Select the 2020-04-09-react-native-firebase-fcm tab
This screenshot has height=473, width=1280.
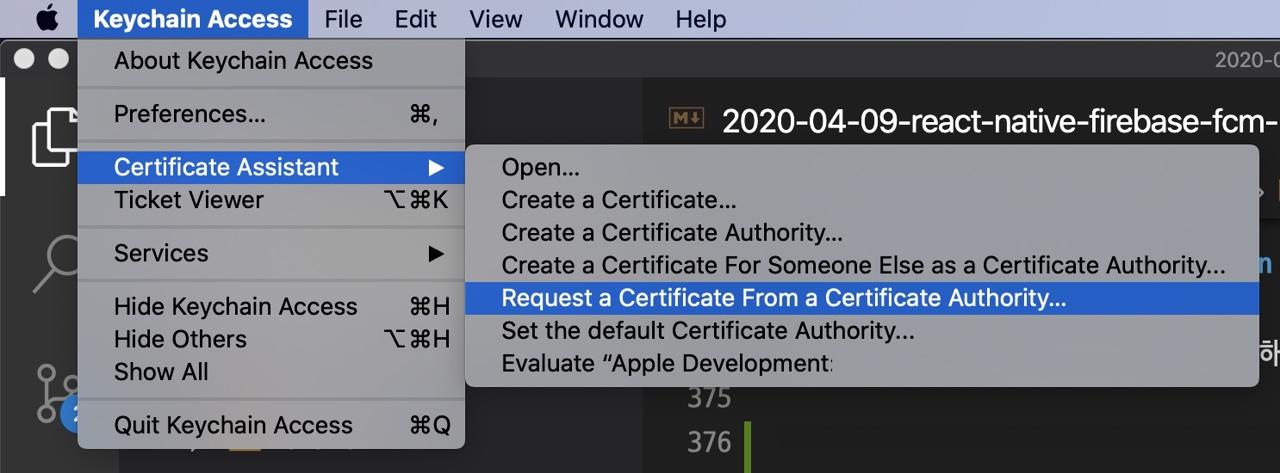click(x=1000, y=120)
